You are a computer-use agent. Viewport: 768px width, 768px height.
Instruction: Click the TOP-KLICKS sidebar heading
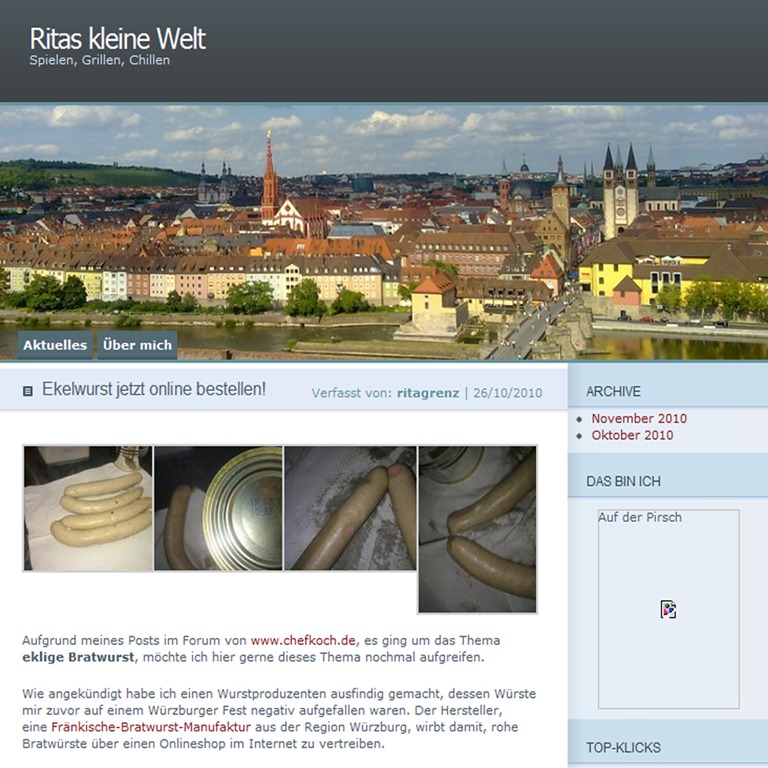point(623,747)
